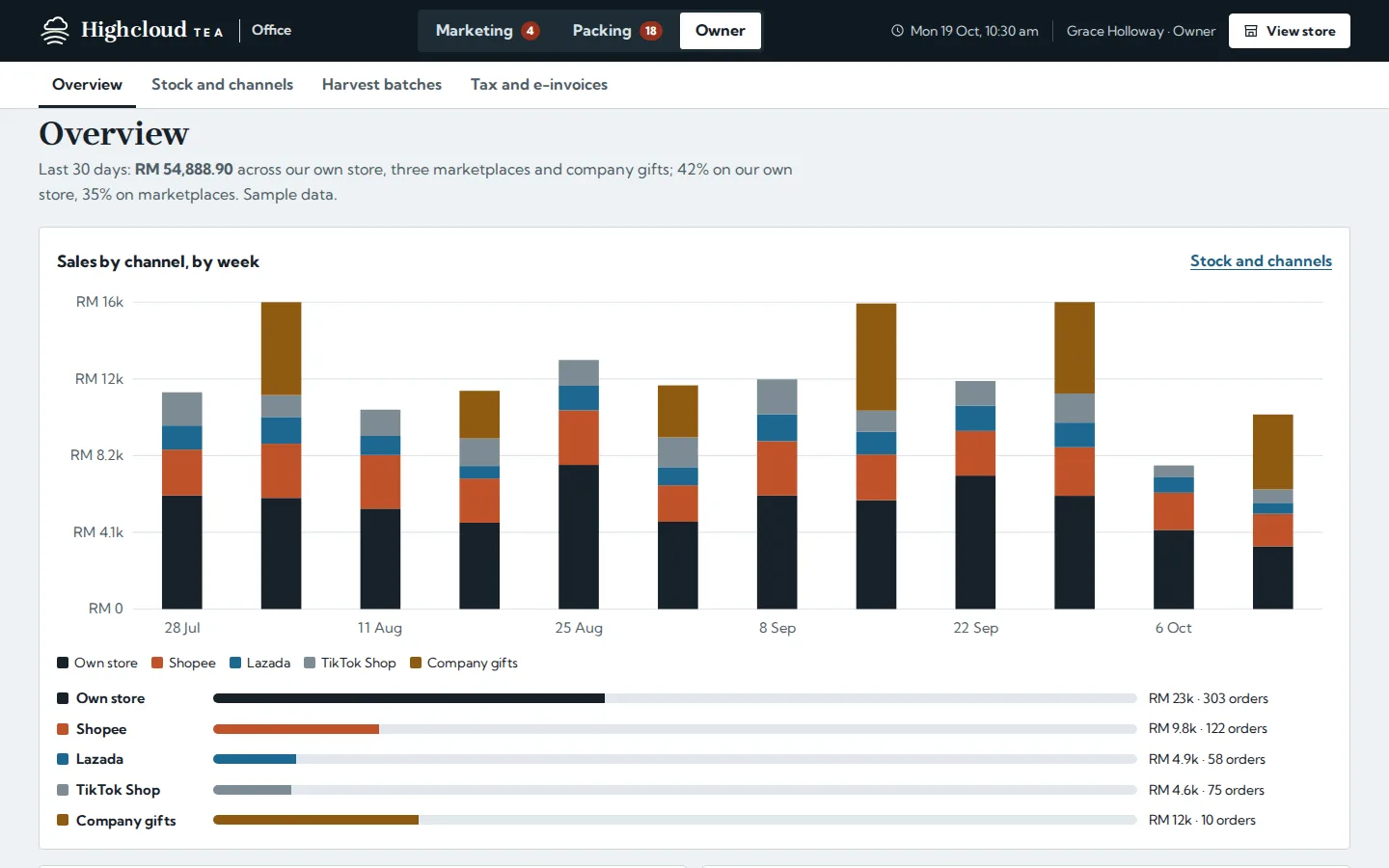The height and width of the screenshot is (868, 1389).
Task: Follow the Stock and channels link in chart
Action: 1261,261
